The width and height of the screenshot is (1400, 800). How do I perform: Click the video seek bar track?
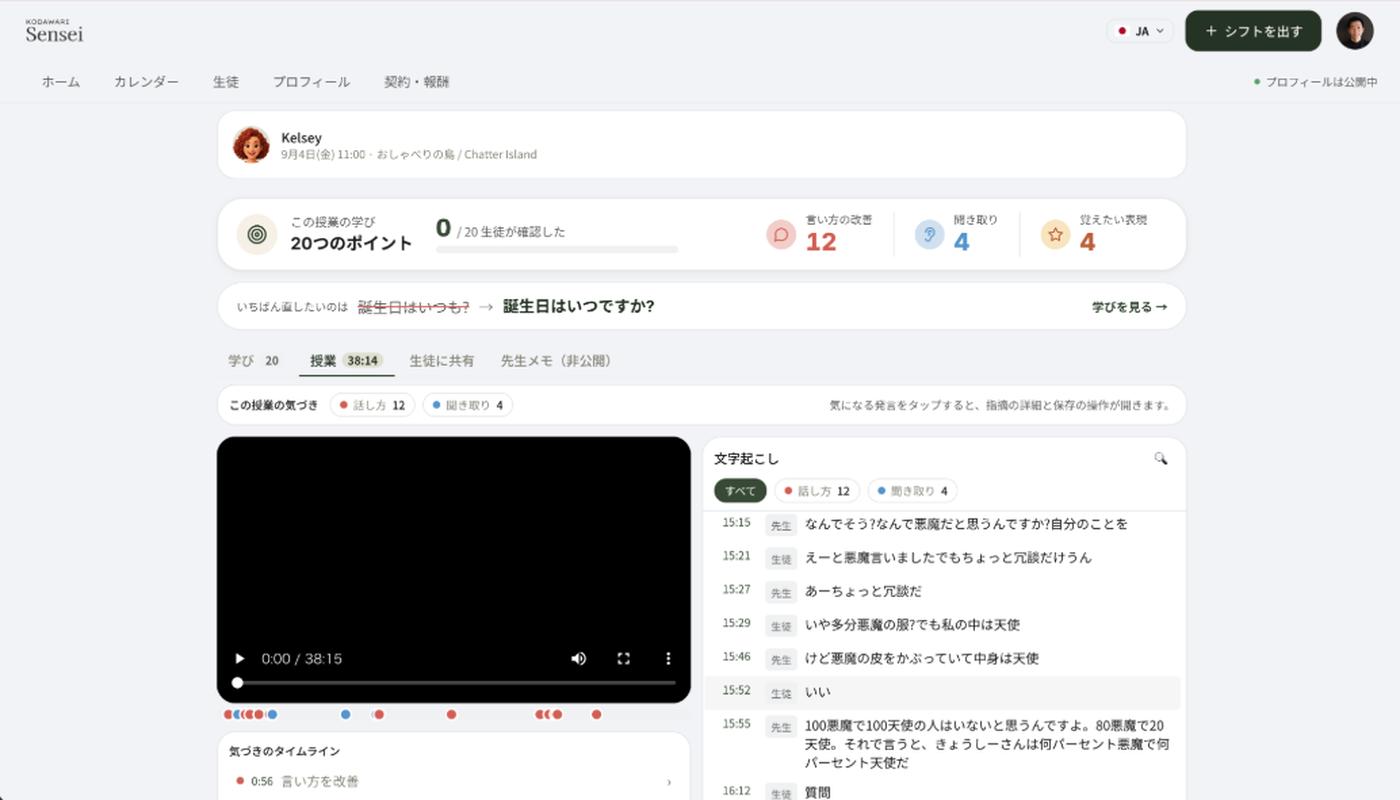(456, 683)
